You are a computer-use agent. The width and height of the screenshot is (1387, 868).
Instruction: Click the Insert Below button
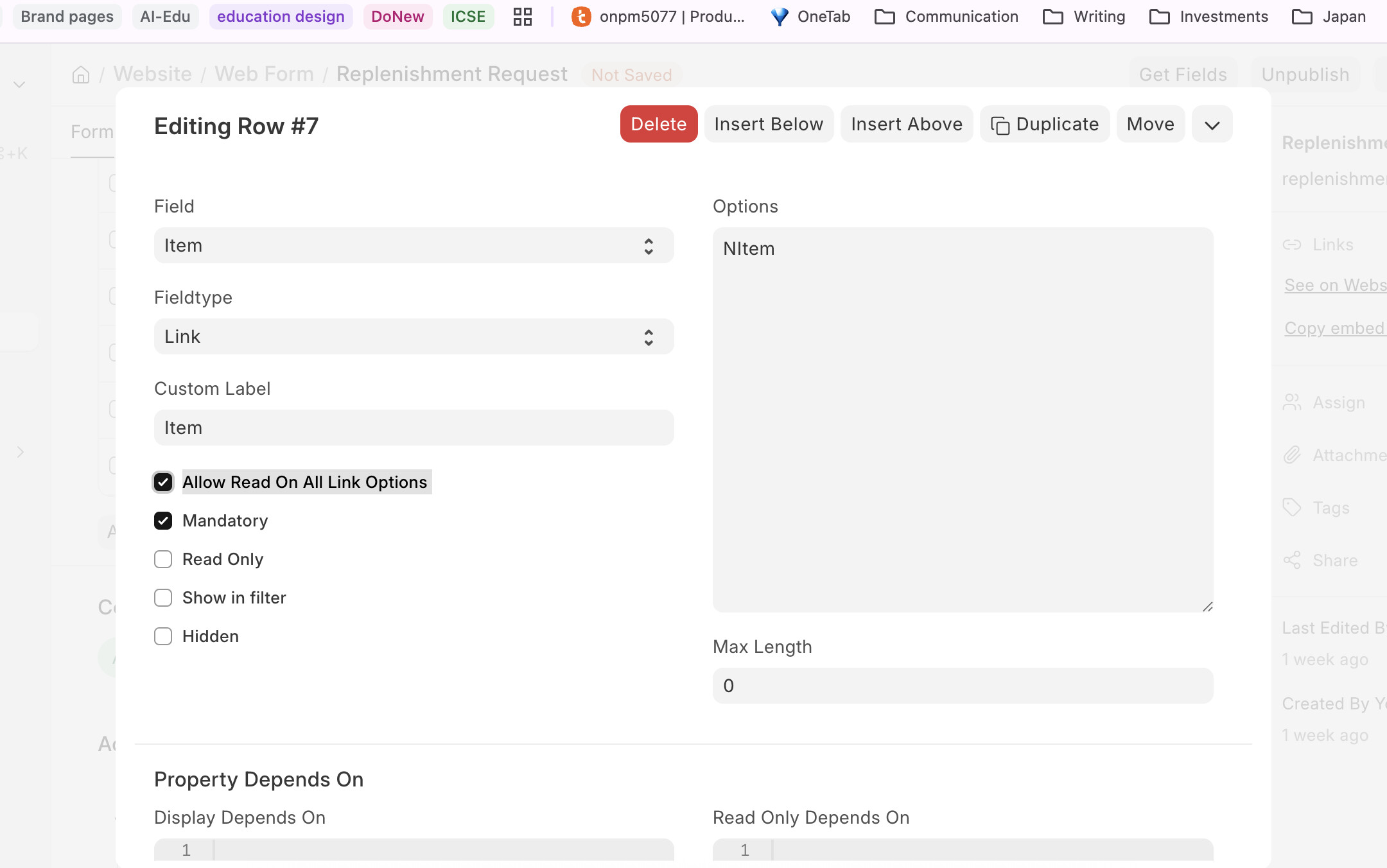pos(769,124)
